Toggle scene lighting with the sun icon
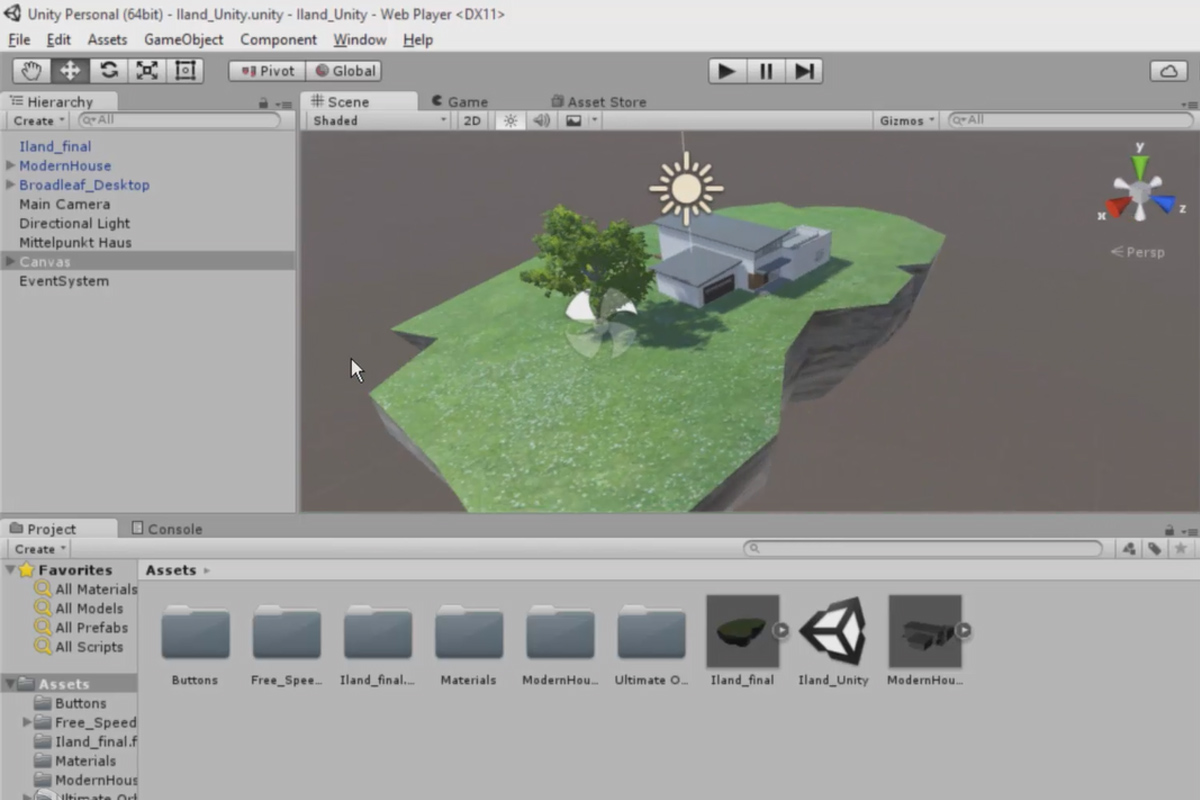The image size is (1200, 800). (509, 120)
